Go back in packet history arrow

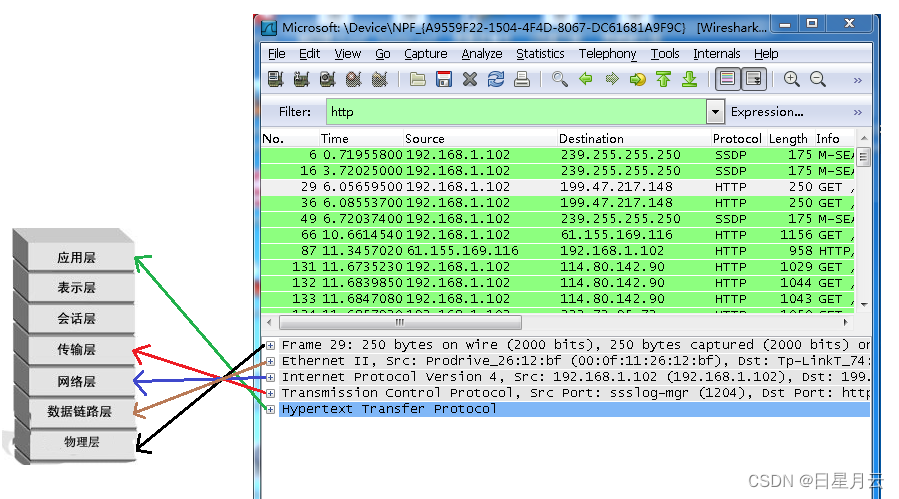point(586,79)
